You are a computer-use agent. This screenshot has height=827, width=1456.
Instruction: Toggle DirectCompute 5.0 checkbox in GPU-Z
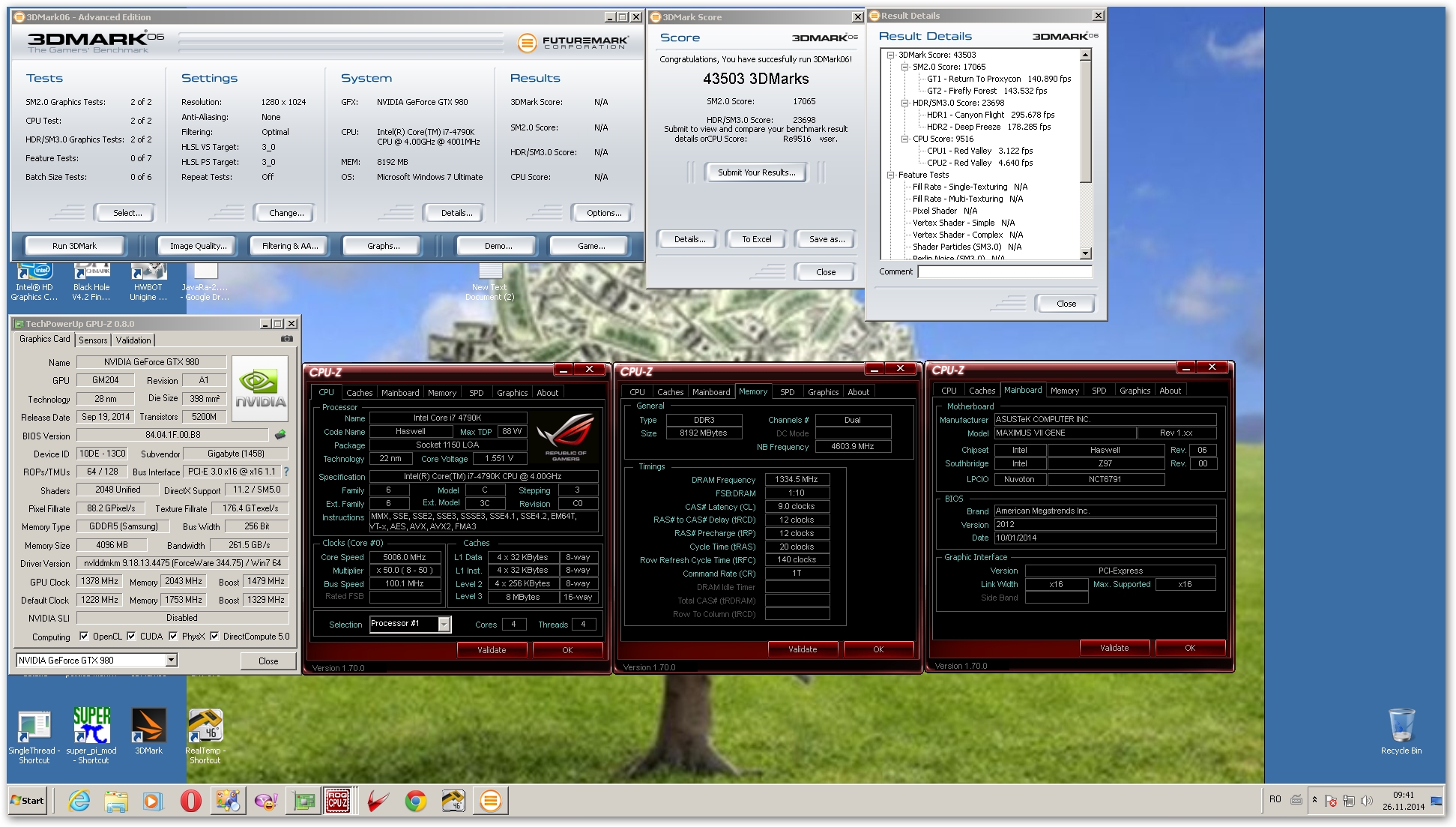pyautogui.click(x=214, y=636)
